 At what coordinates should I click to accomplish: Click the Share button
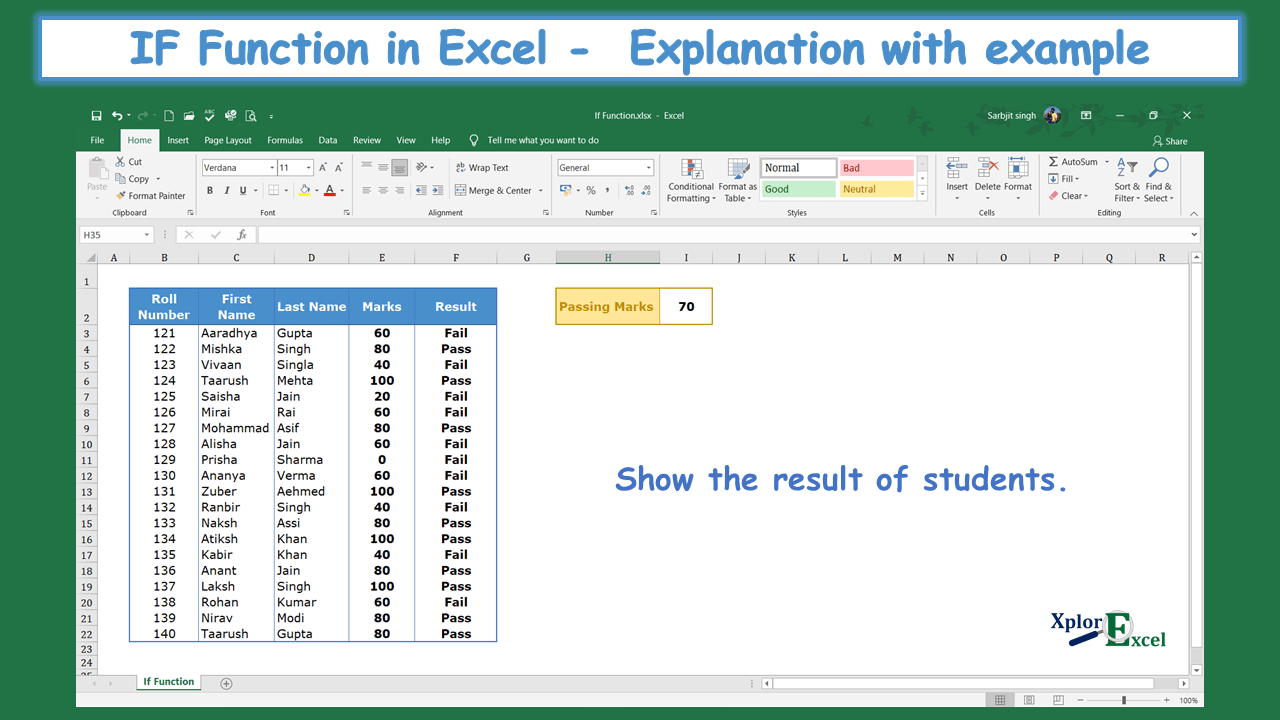coord(1170,141)
